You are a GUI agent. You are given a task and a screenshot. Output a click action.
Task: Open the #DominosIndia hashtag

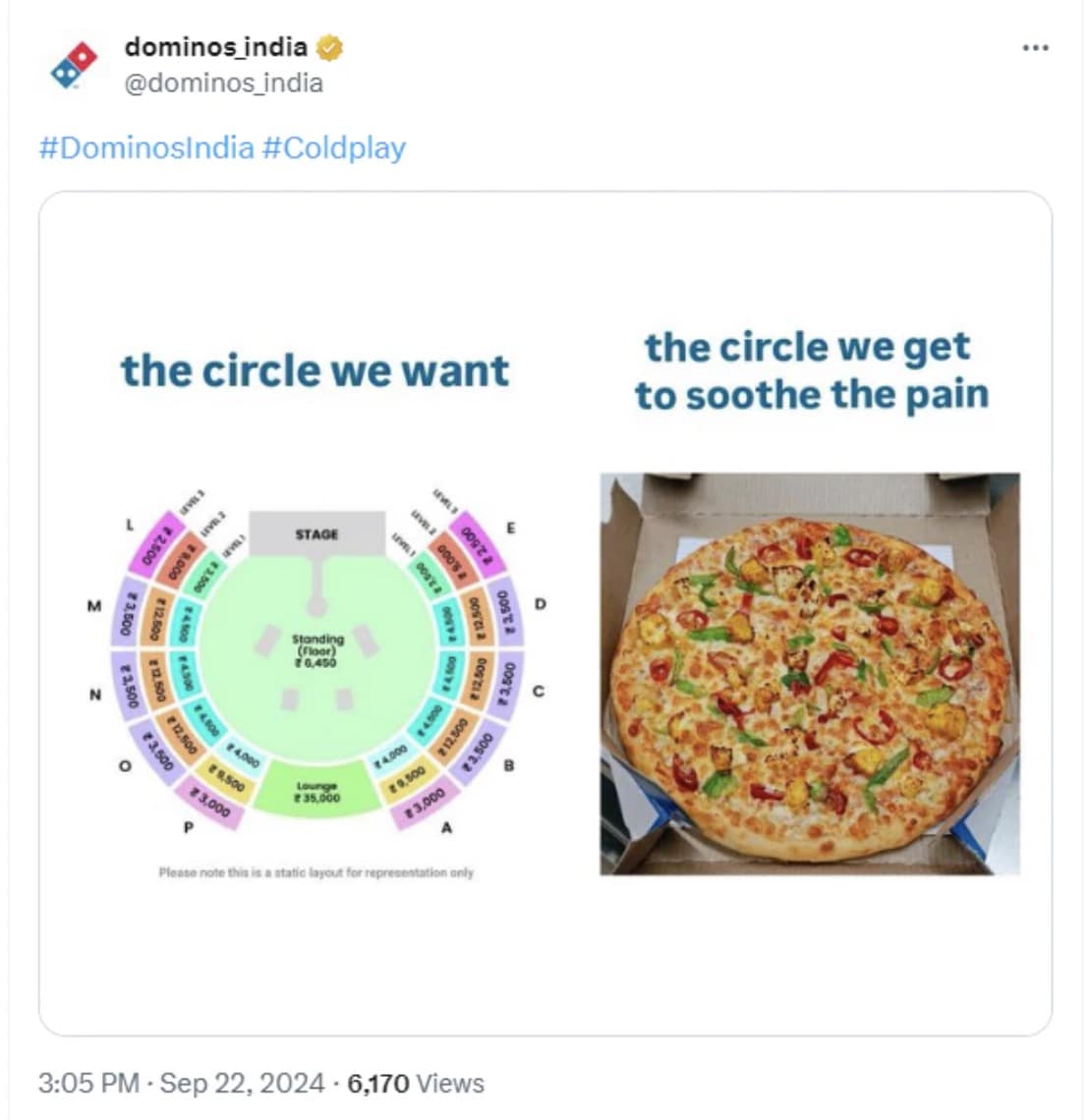[x=146, y=148]
